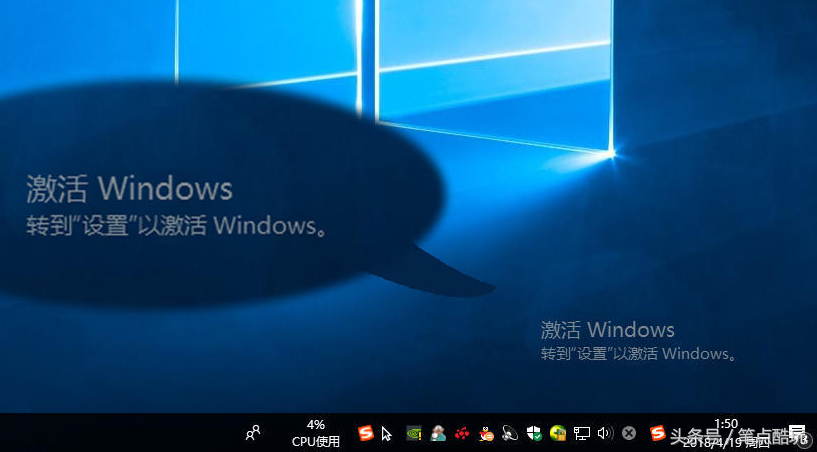Open the People icon on the taskbar
Screen dimensions: 817x452
pos(253,433)
